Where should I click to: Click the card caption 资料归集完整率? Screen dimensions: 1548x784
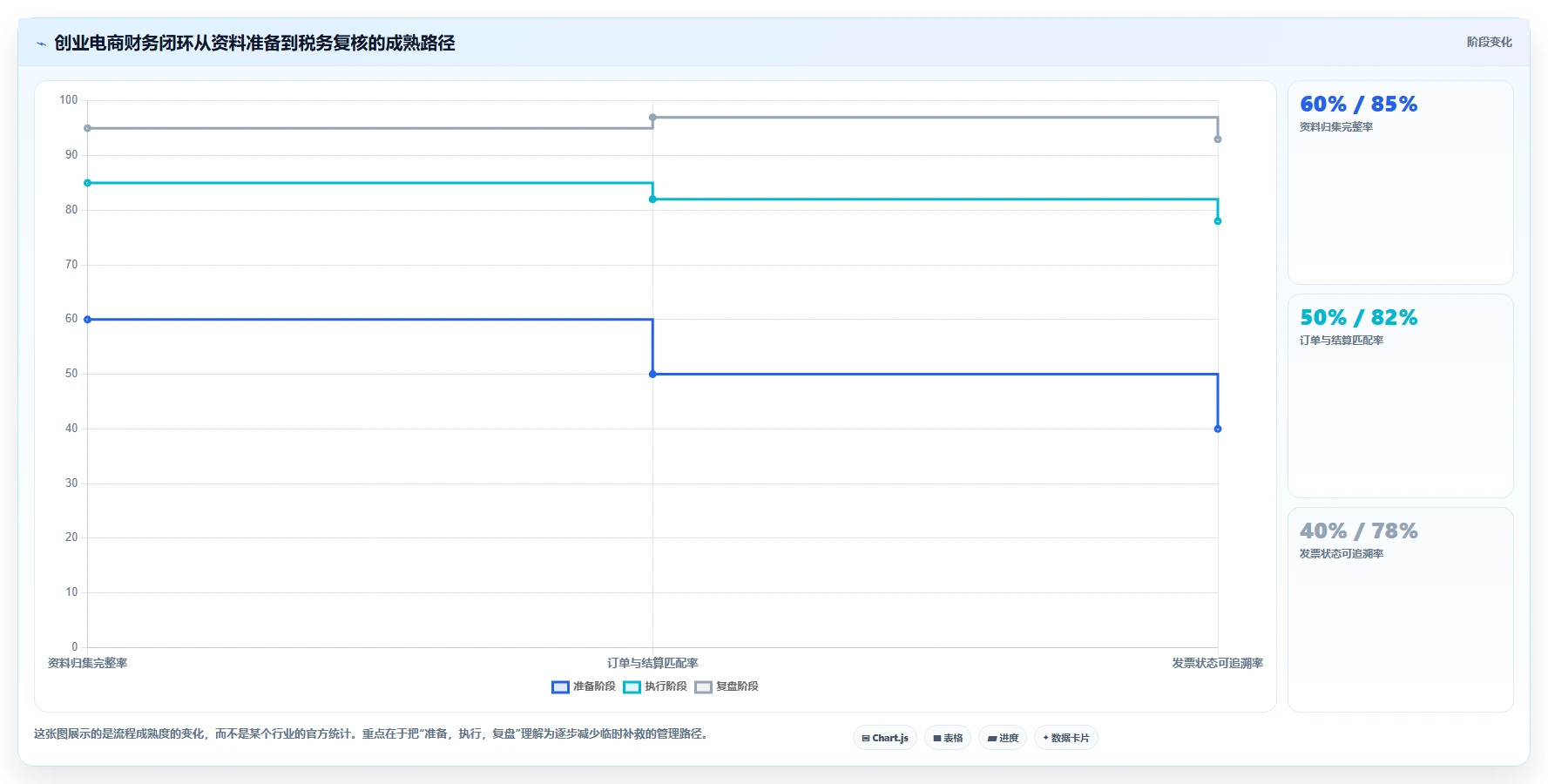tap(1336, 127)
